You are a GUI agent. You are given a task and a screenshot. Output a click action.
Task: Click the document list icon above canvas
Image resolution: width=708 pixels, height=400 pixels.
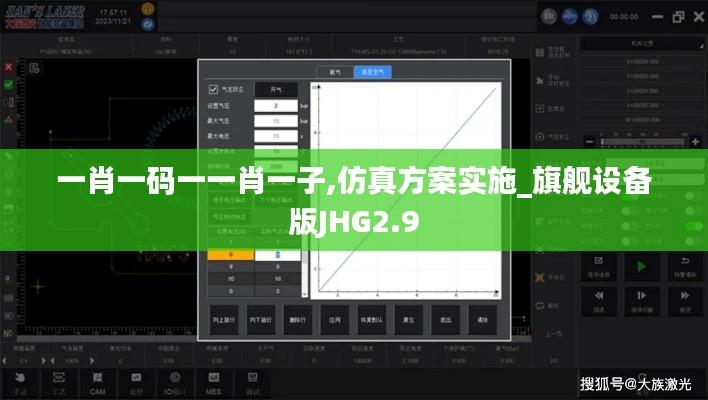click(x=34, y=68)
